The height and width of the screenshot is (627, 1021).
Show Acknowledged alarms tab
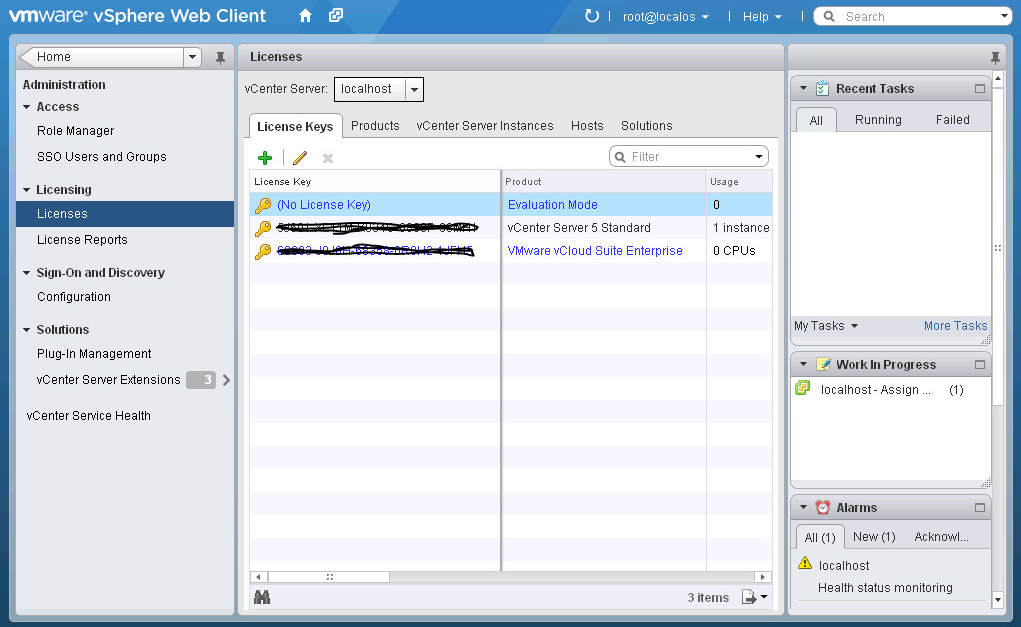(x=942, y=536)
